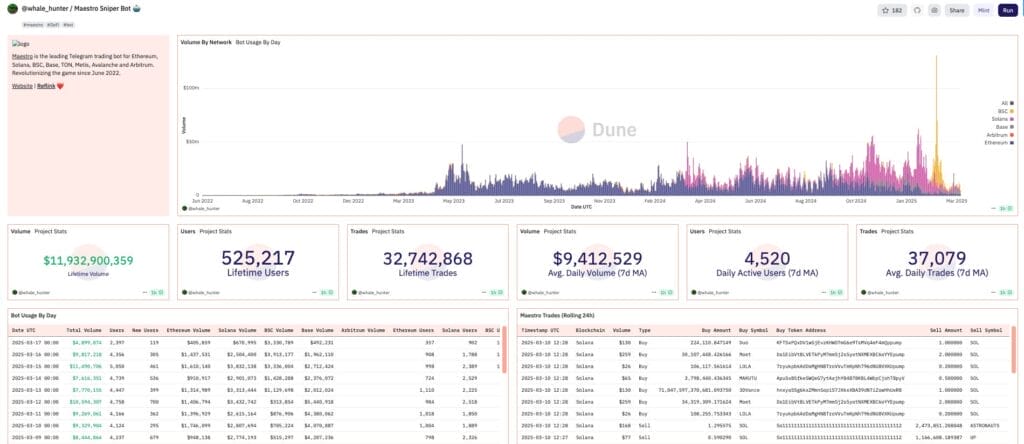This screenshot has width=1024, height=444.
Task: Click the 2025-03-12 date cell
Action: coord(35,402)
